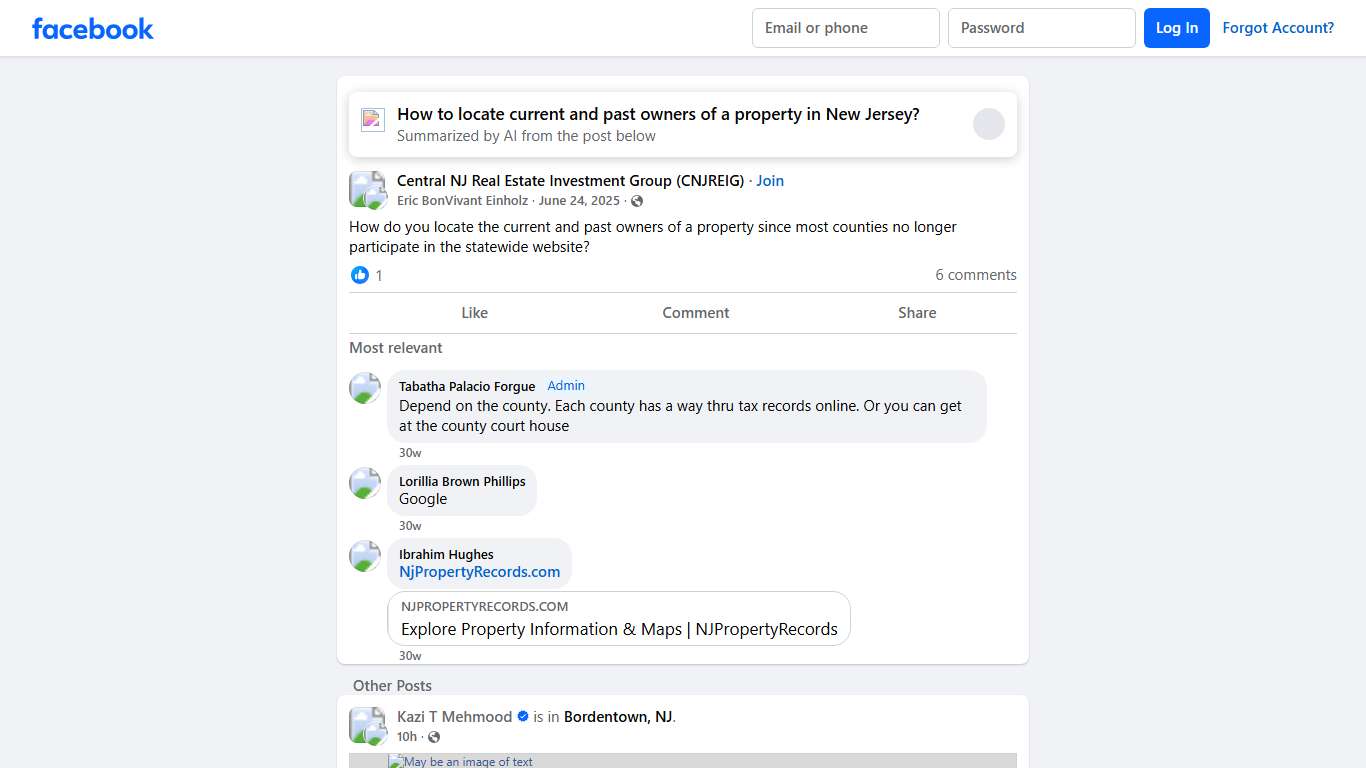Viewport: 1366px width, 768px height.
Task: Open Lorillia Brown Phillips' profile picture
Action: click(x=365, y=483)
